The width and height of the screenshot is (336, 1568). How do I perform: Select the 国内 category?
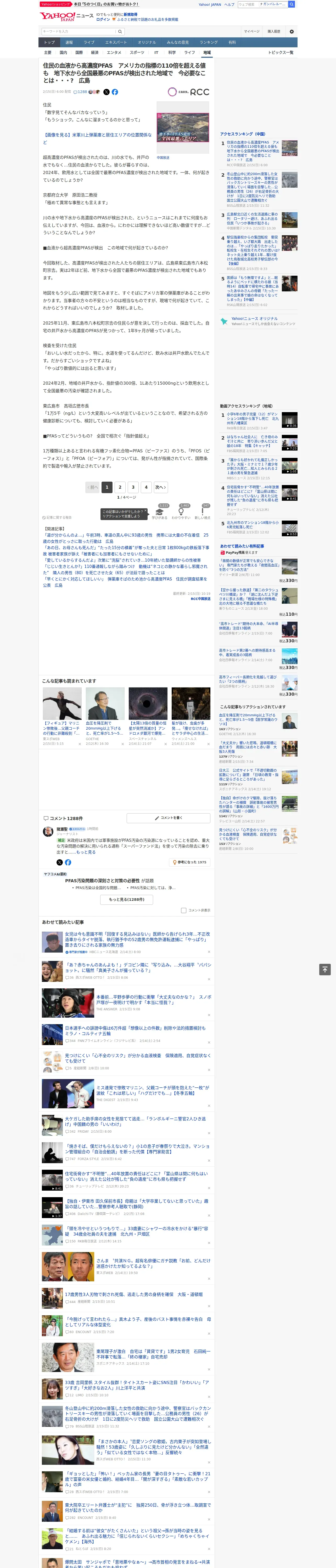coord(63,52)
